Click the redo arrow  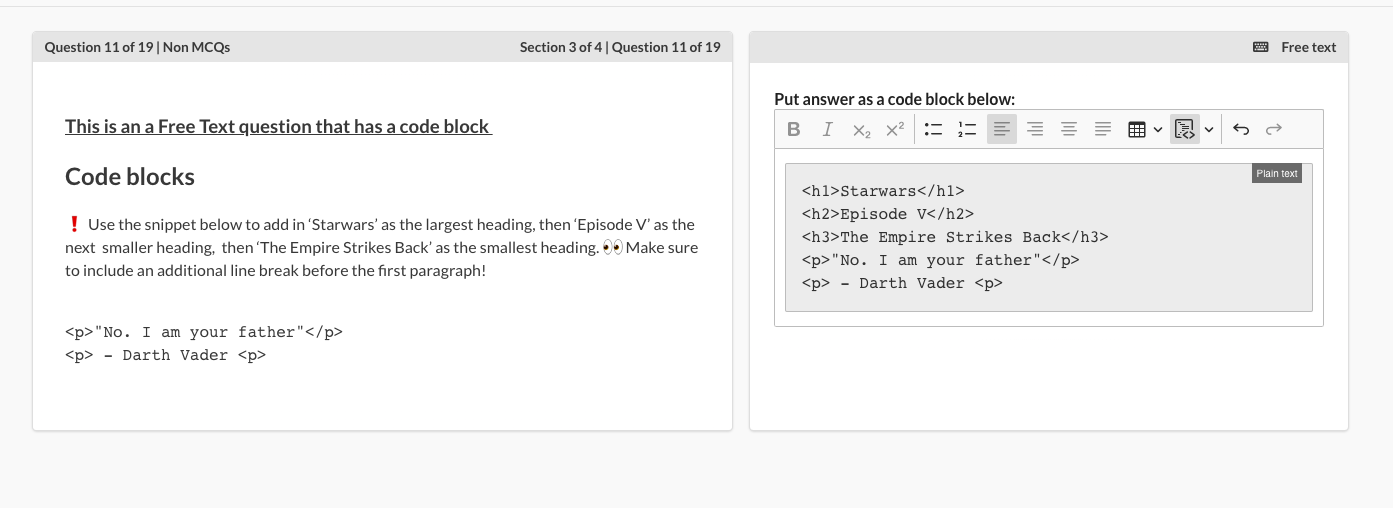click(1273, 129)
